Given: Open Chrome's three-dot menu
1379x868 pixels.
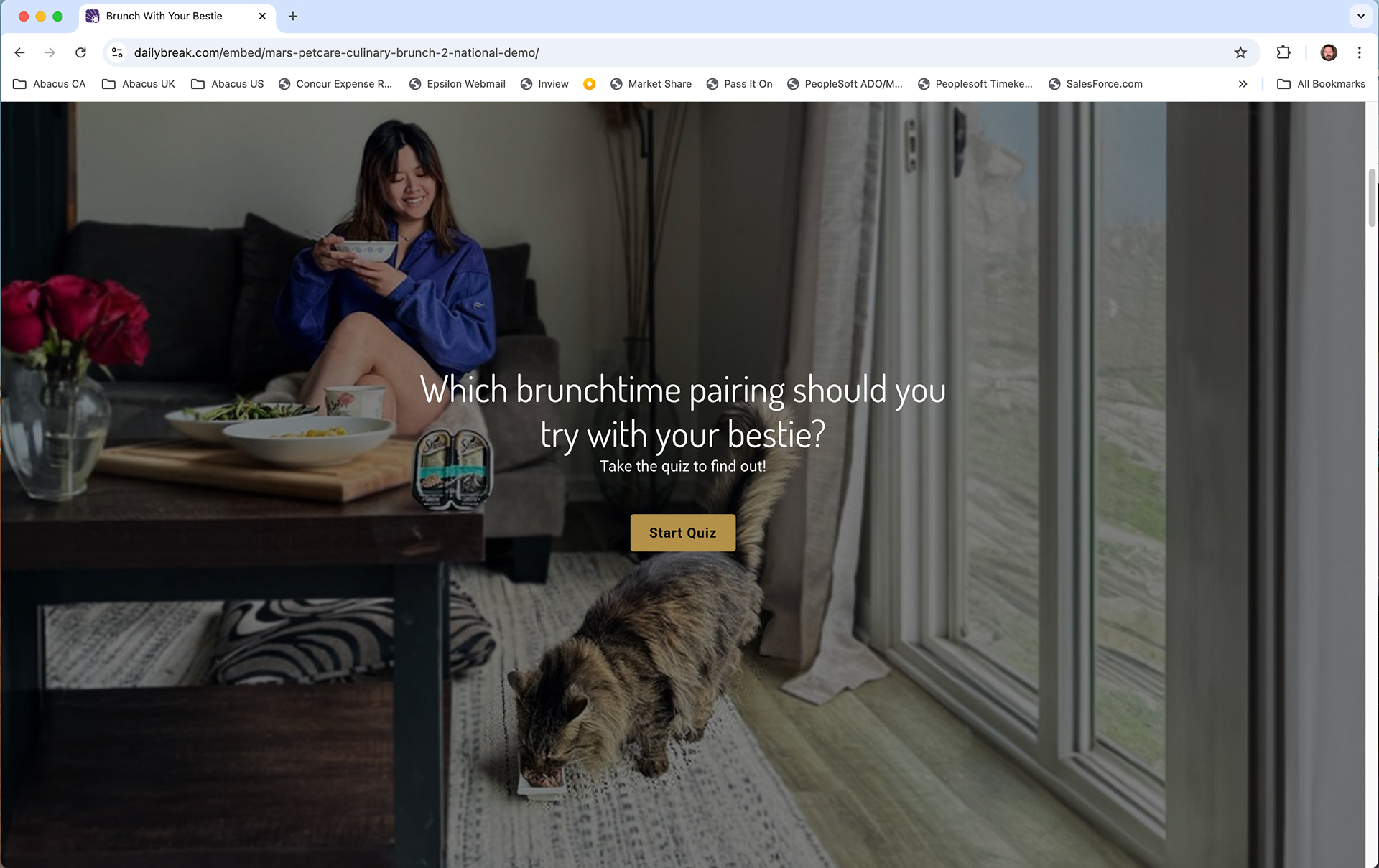Looking at the screenshot, I should point(1359,52).
